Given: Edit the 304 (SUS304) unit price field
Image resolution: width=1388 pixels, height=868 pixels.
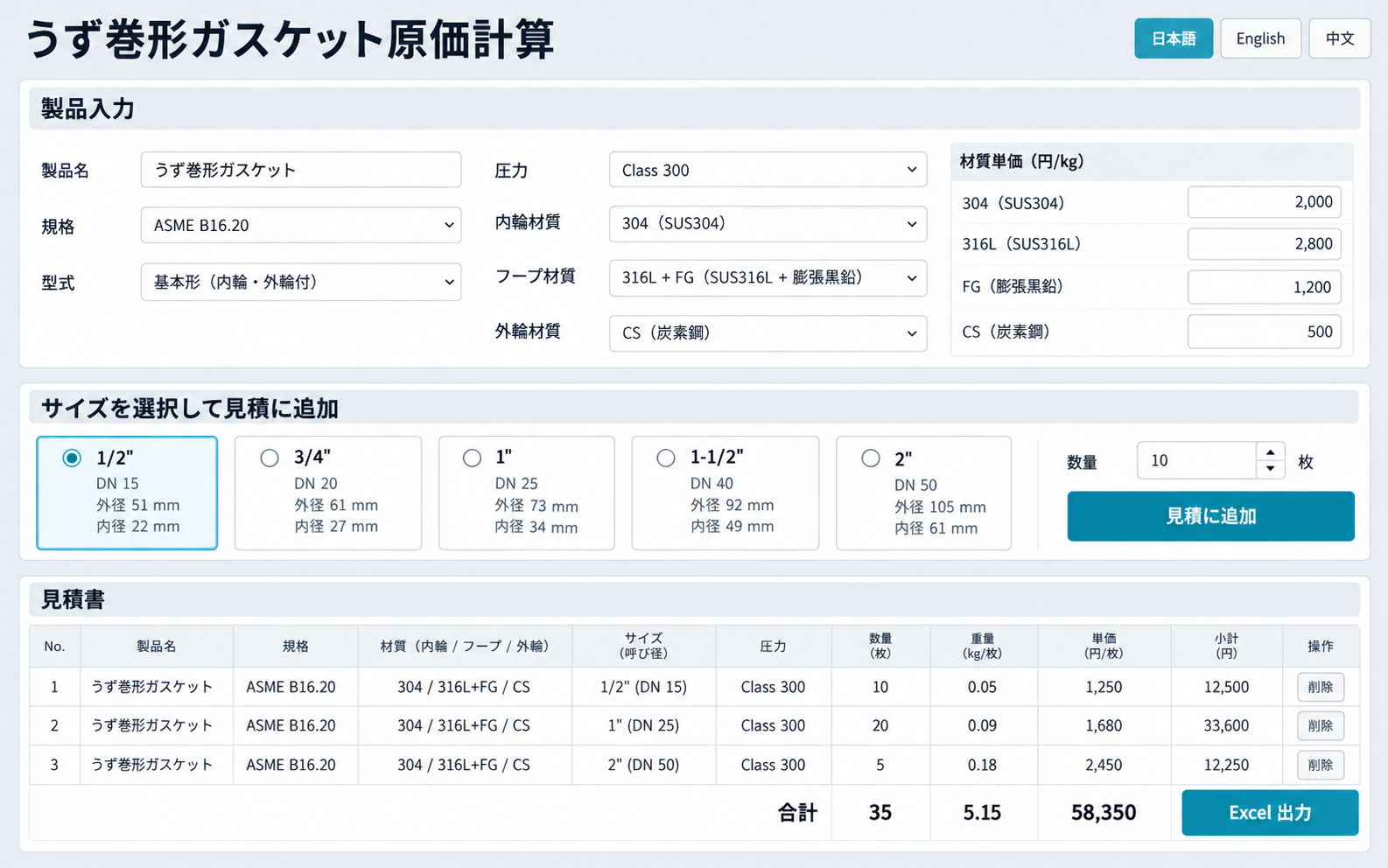Looking at the screenshot, I should point(1264,202).
